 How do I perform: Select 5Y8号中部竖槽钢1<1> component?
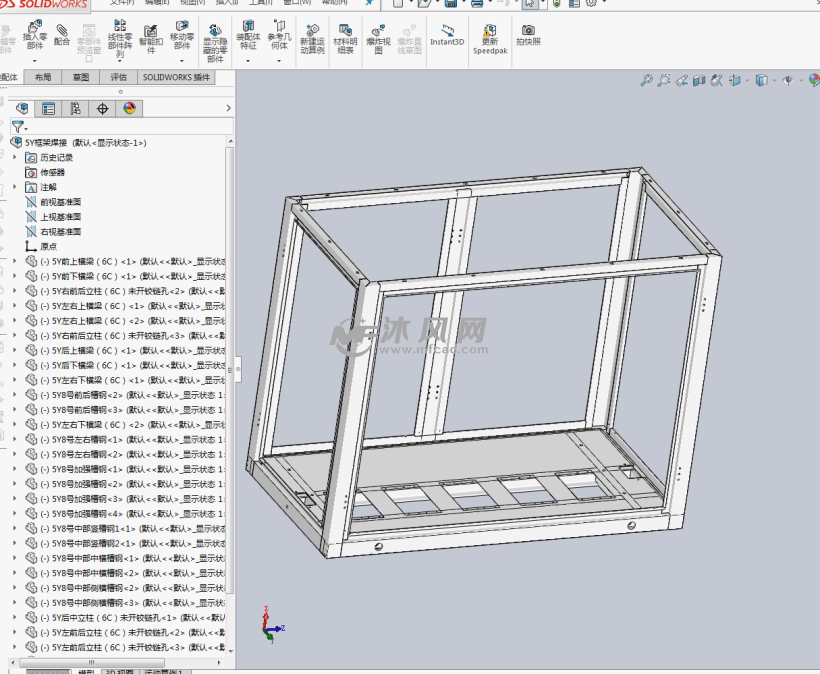coord(126,528)
